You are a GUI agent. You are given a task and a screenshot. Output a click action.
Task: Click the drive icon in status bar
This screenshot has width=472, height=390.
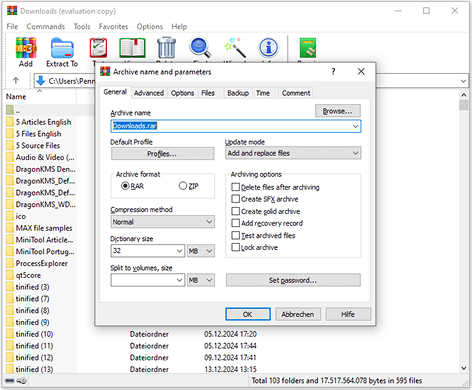(10, 380)
